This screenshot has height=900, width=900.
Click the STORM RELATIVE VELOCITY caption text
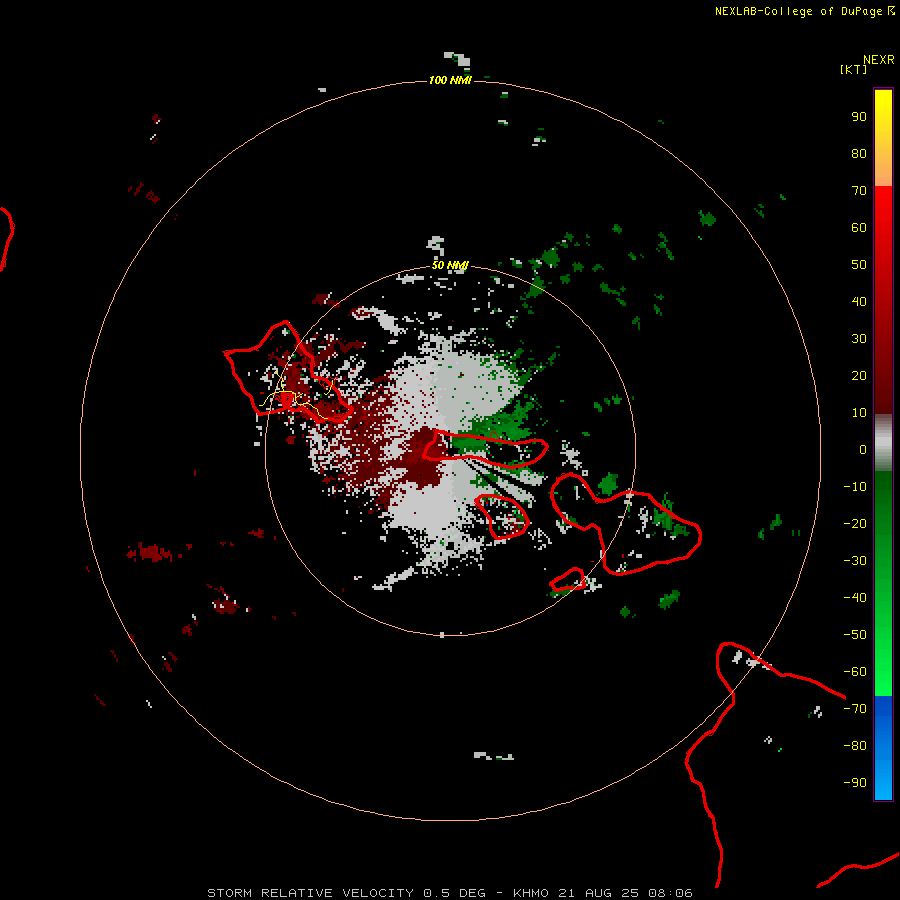pos(311,893)
